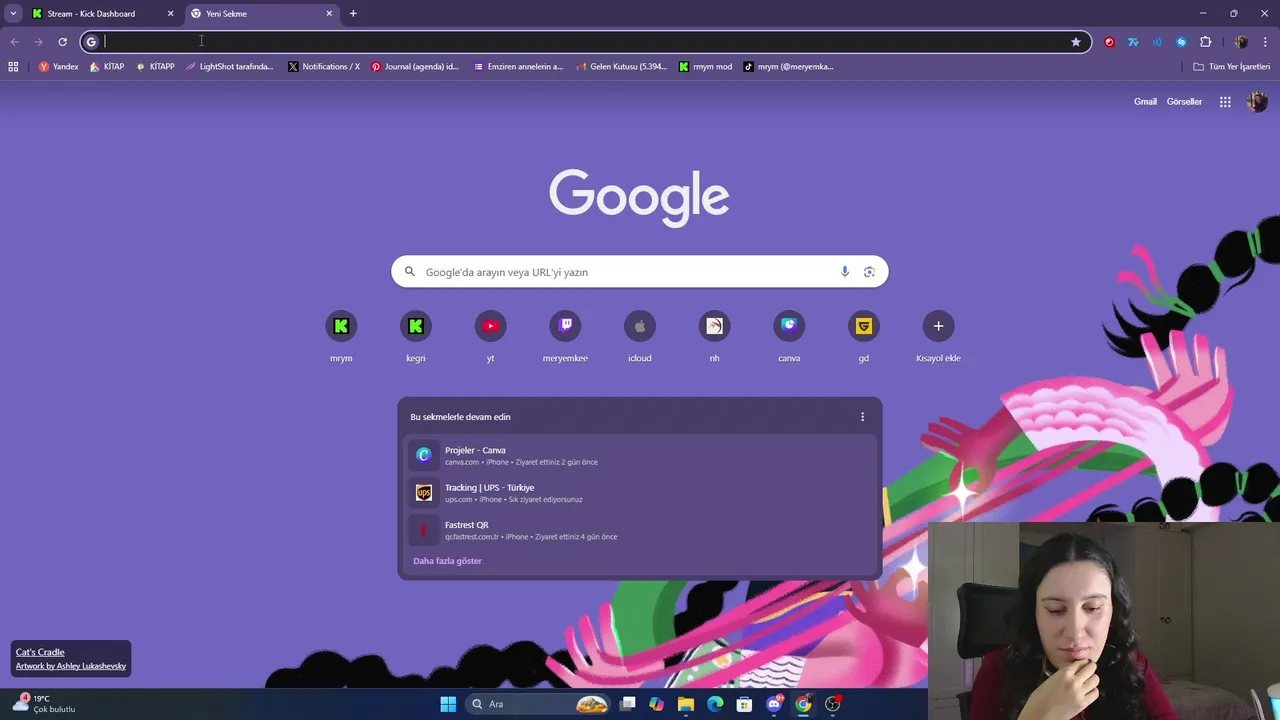1280x720 pixels.
Task: Open the Notifications / X bookmark
Action: [x=324, y=67]
